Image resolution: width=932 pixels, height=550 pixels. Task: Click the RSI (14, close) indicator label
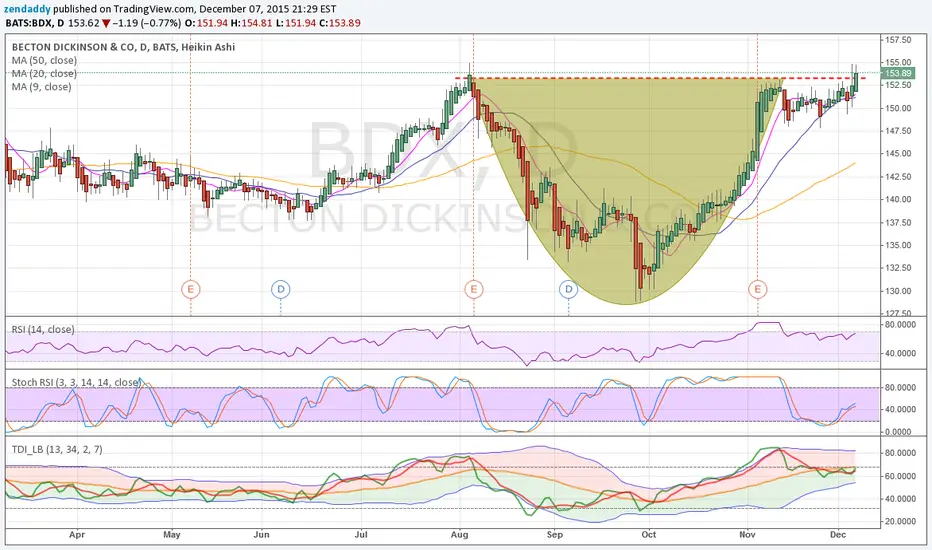pyautogui.click(x=43, y=329)
